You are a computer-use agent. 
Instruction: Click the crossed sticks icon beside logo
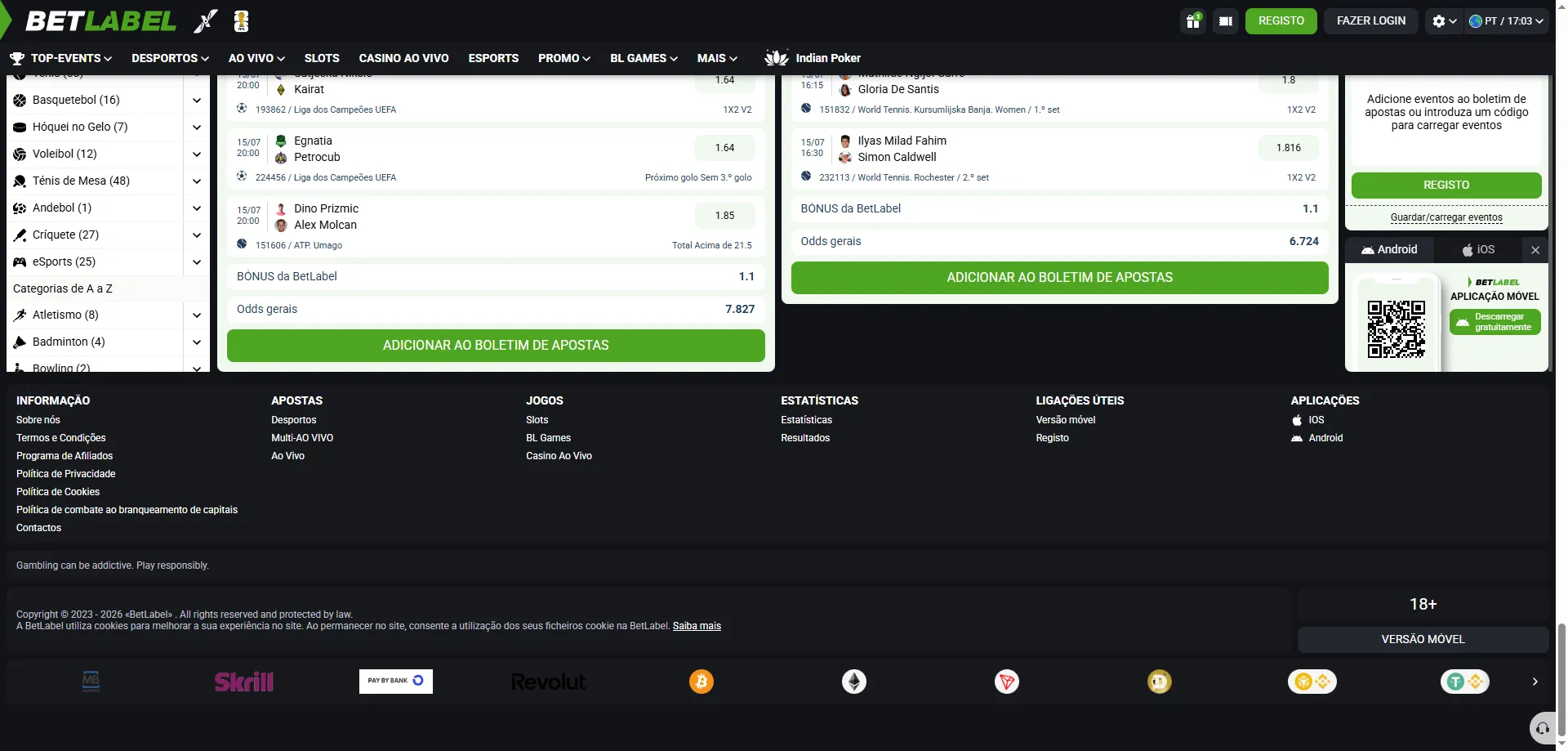[x=206, y=21]
